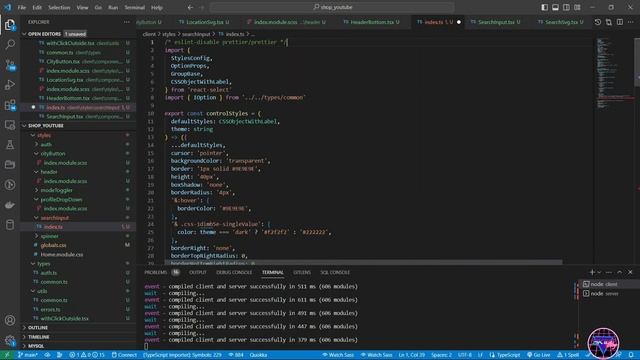Open the new terminal launch profile dropdown

(x=599, y=272)
